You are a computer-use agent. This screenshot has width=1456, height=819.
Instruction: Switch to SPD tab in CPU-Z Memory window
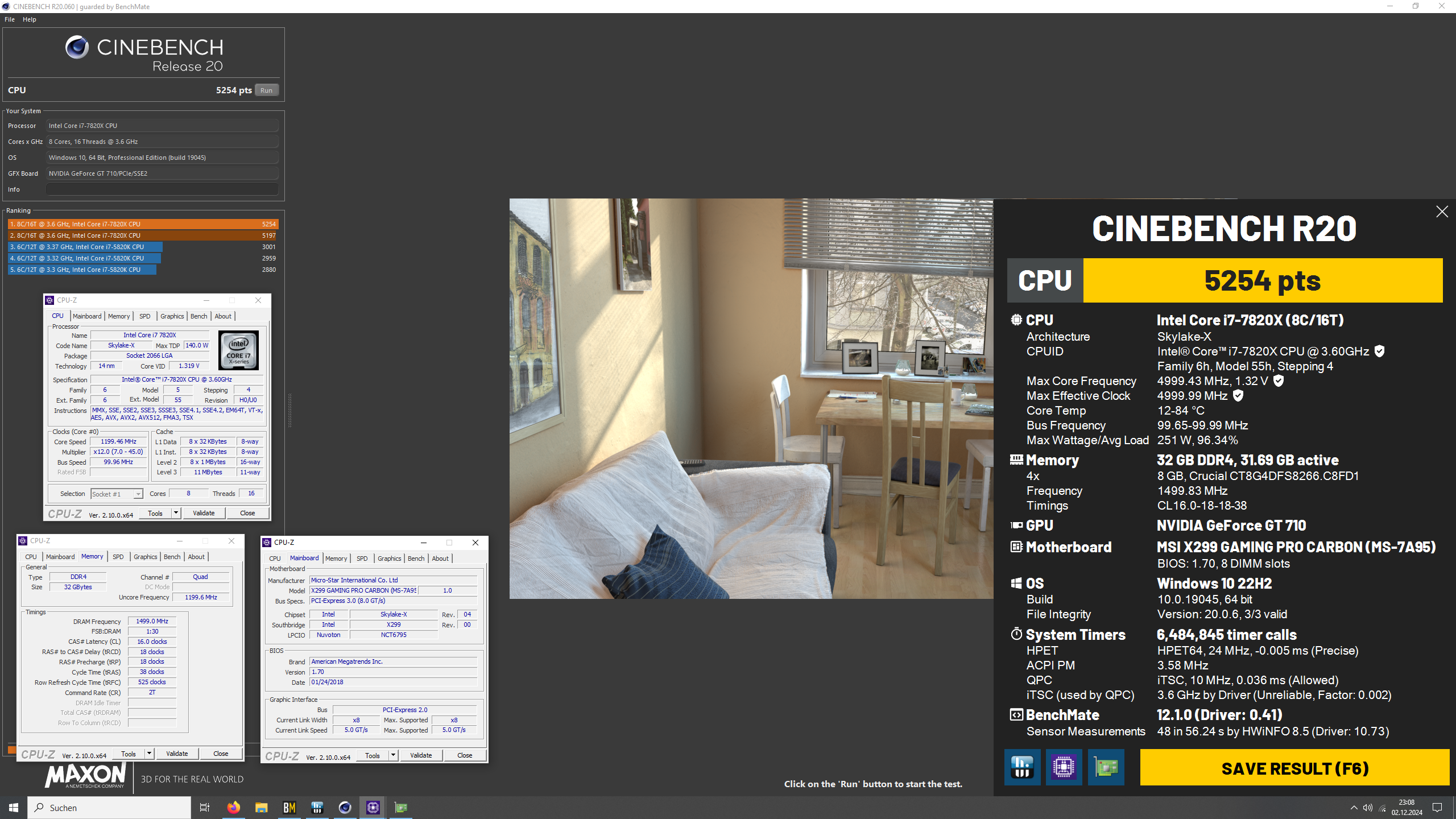pyautogui.click(x=118, y=557)
